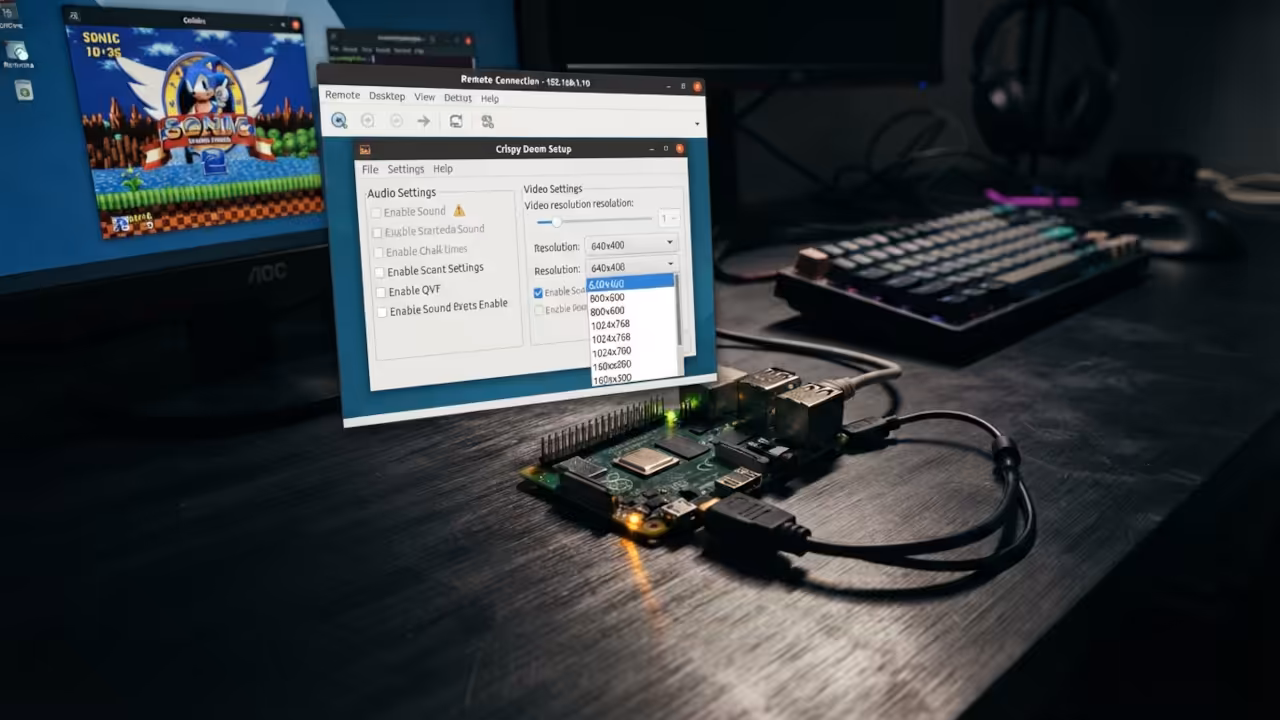Tick the Enable QVF checkbox
Image resolution: width=1280 pixels, height=720 pixels.
click(380, 292)
